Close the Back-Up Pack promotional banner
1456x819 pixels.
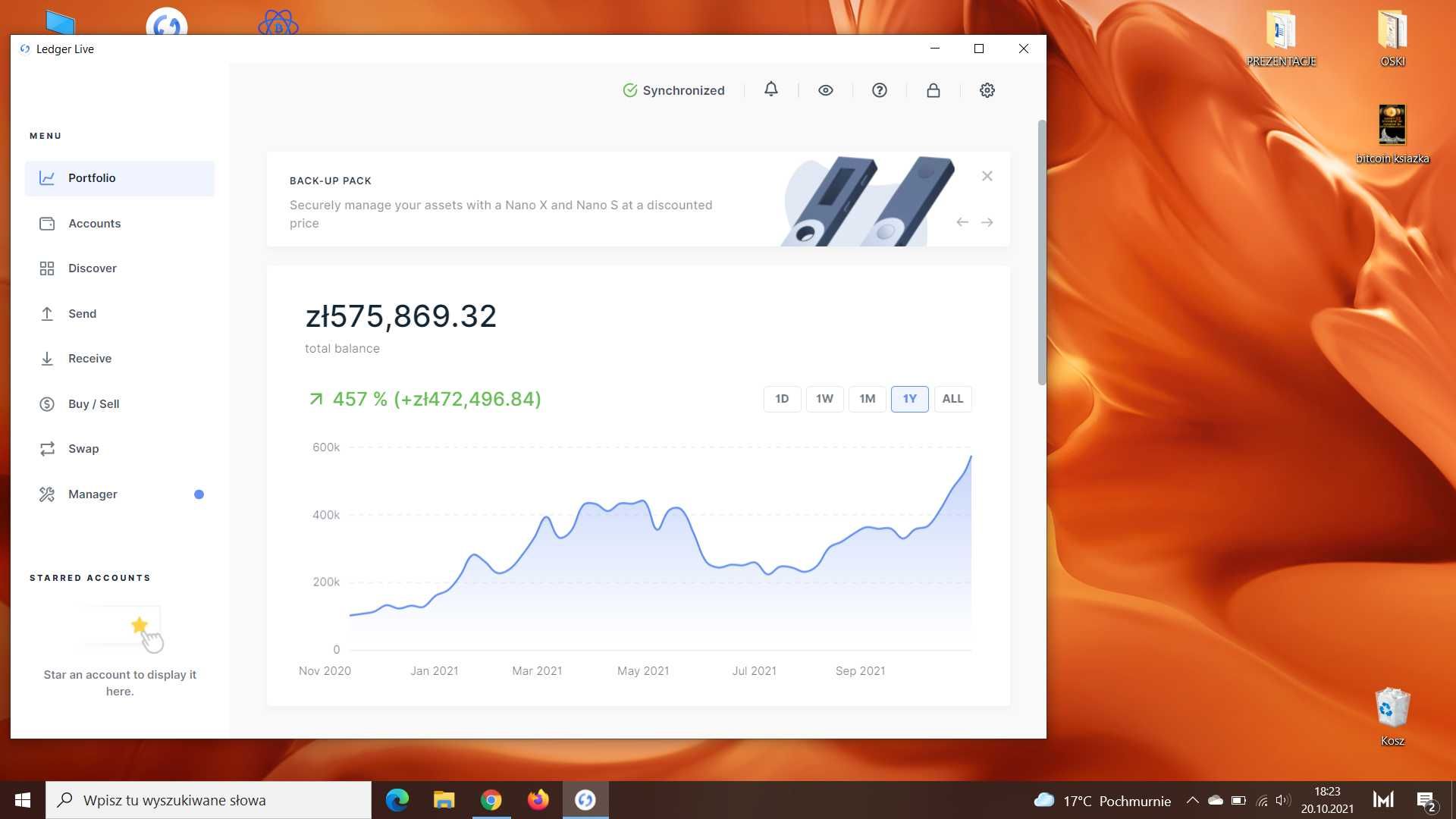pos(986,176)
